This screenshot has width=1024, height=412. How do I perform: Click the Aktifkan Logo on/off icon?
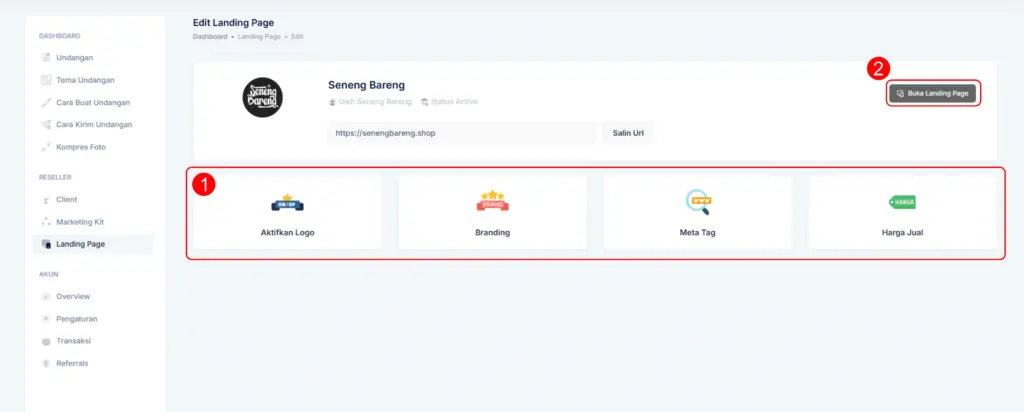[287, 203]
